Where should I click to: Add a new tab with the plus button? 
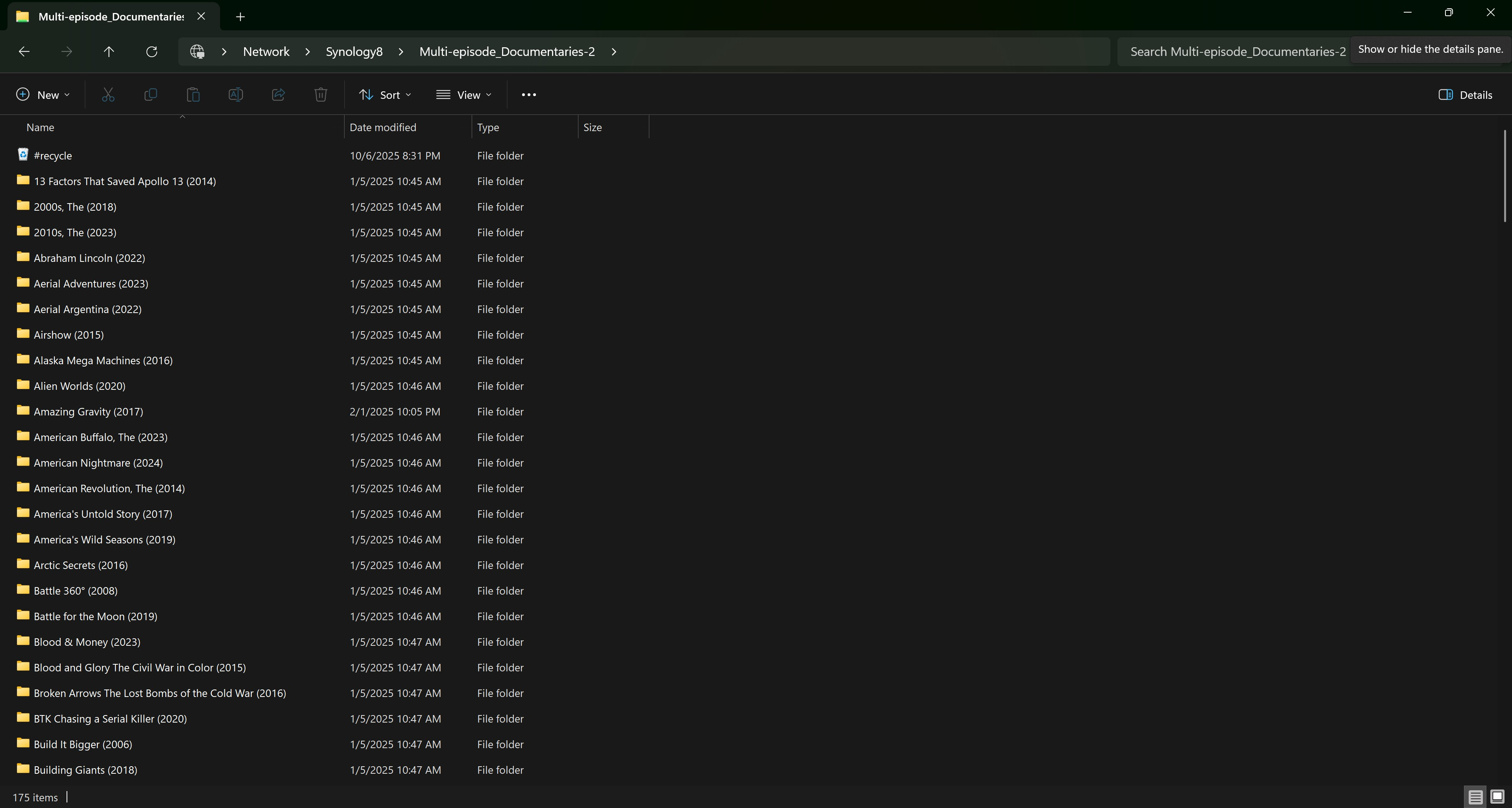coord(240,17)
